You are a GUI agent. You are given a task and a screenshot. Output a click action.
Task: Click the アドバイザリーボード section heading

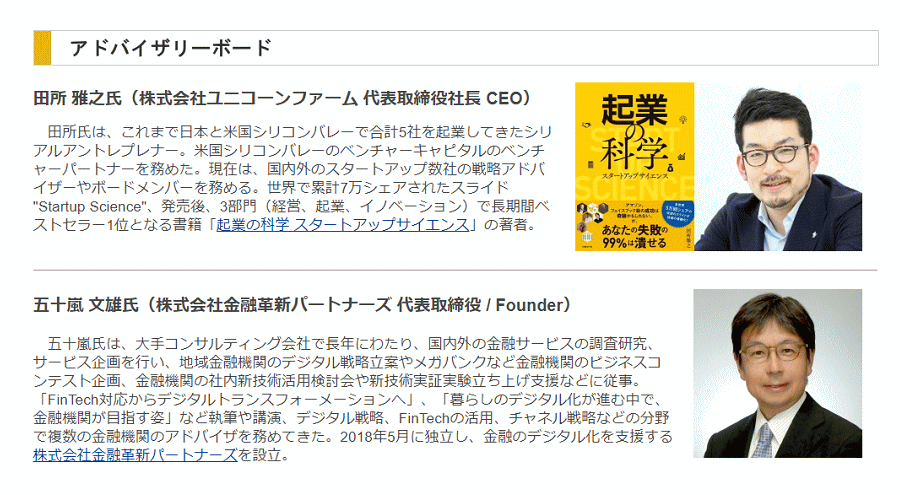[x=171, y=48]
